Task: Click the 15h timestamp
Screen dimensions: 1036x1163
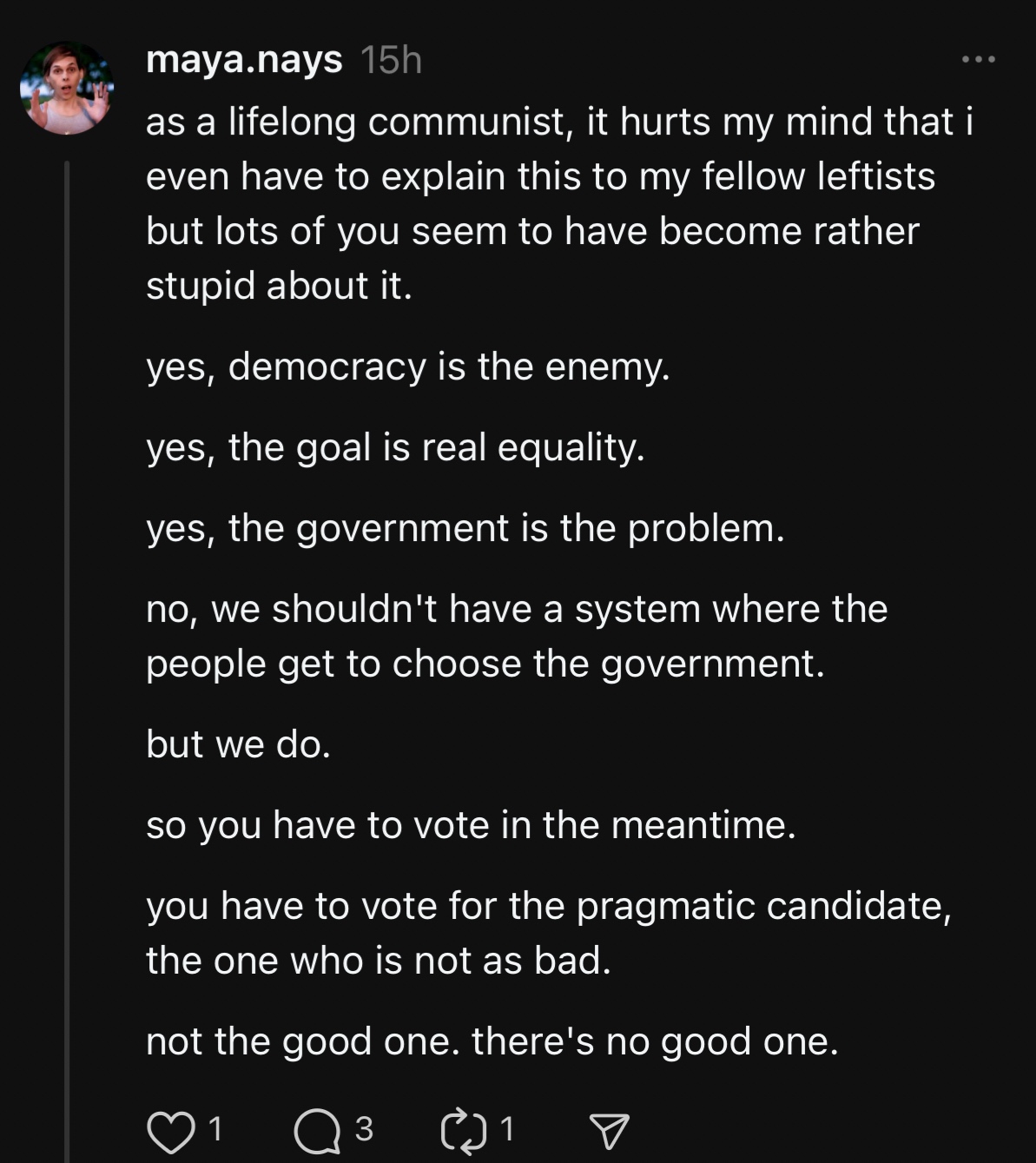Action: (x=390, y=60)
